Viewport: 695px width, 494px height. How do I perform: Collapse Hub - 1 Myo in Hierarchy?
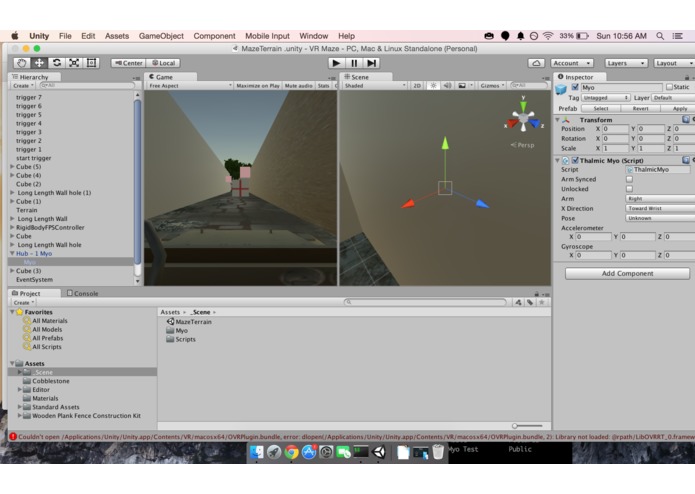point(12,253)
